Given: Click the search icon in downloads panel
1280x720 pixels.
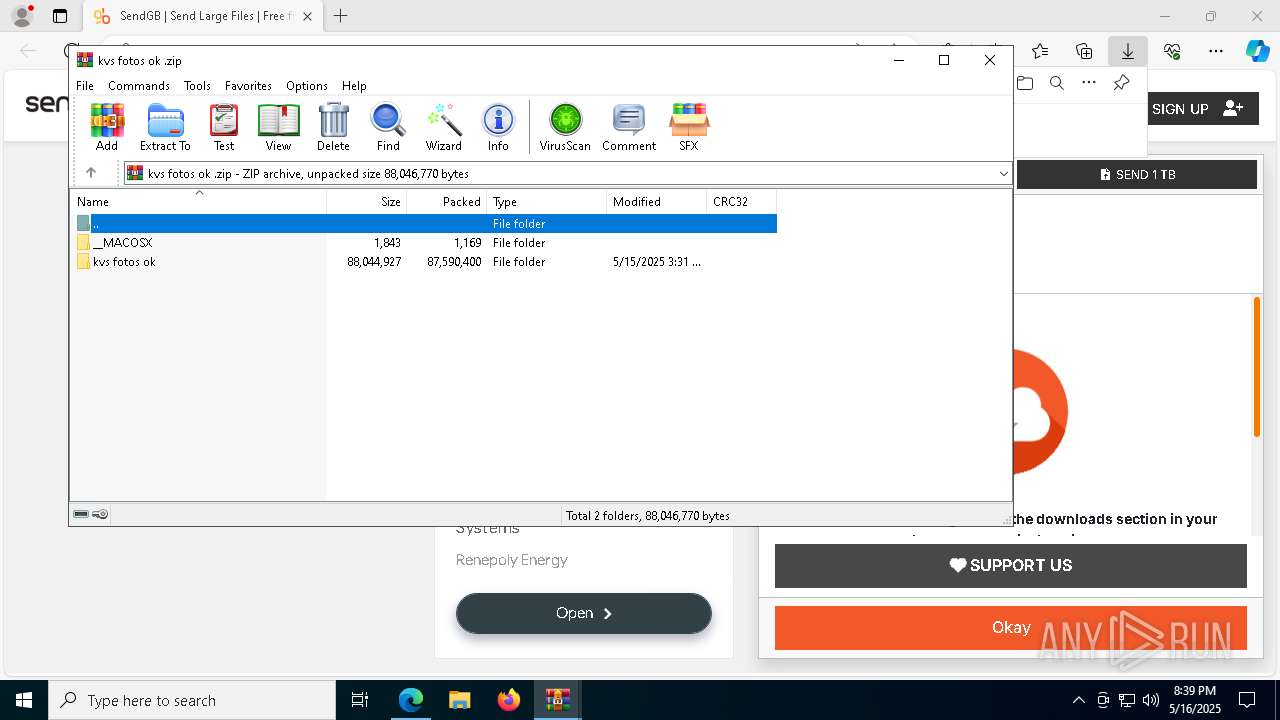Looking at the screenshot, I should [x=1057, y=83].
